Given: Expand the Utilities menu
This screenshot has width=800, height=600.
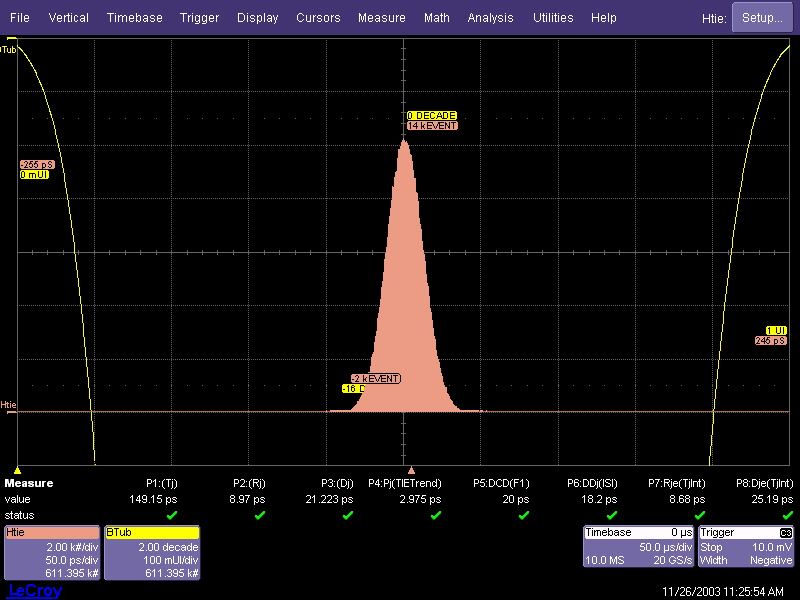Looking at the screenshot, I should tap(553, 18).
